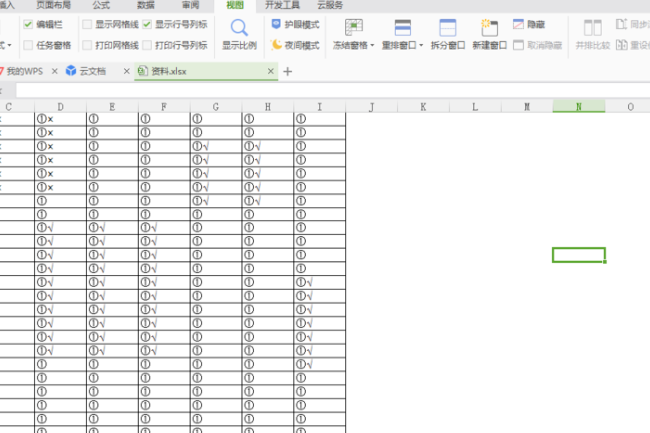The image size is (650, 433).
Task: Click the 资料.xlsx spreadsheet file icon
Action: coord(143,71)
